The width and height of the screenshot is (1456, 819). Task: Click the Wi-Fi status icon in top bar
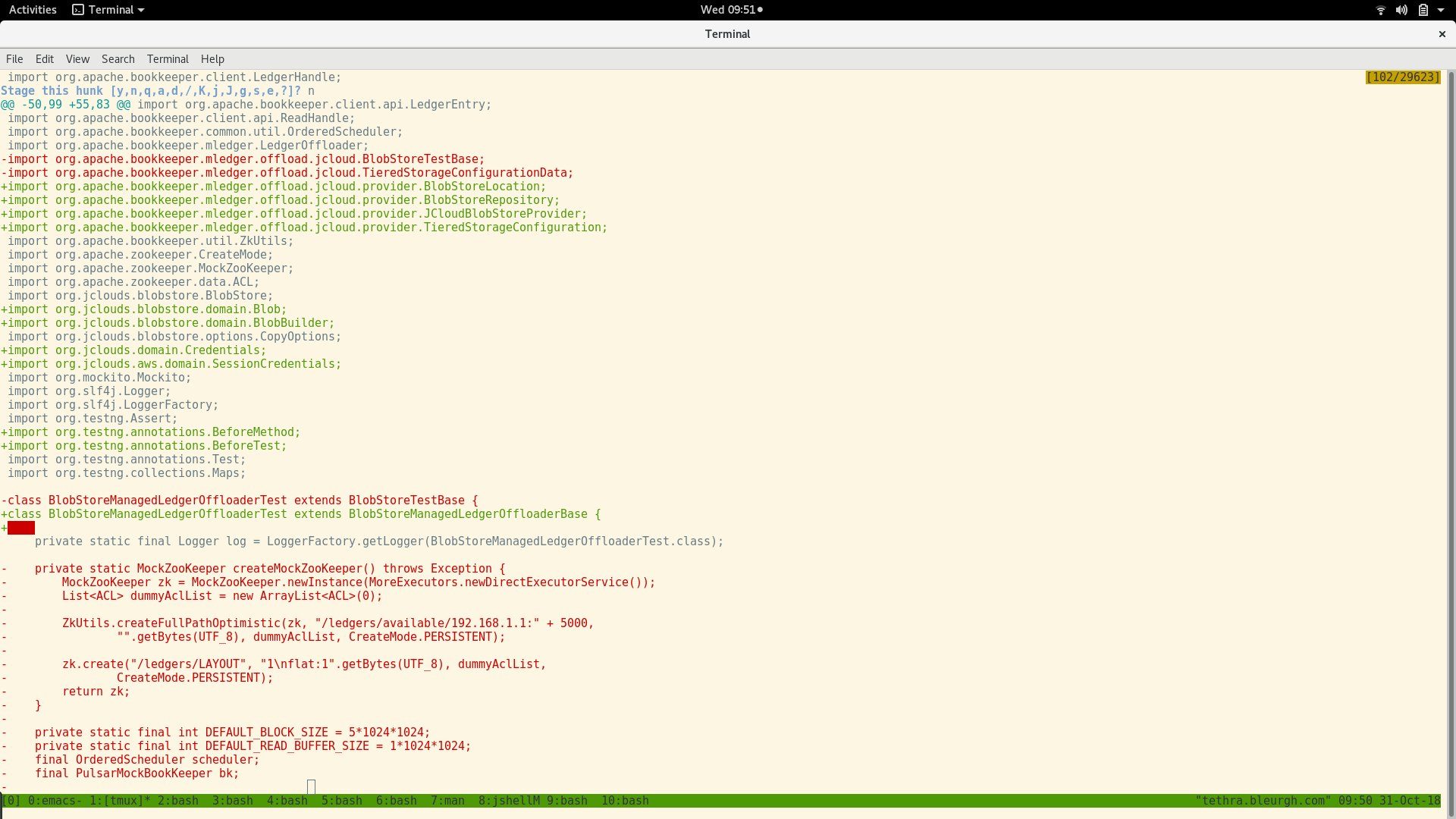pyautogui.click(x=1380, y=10)
